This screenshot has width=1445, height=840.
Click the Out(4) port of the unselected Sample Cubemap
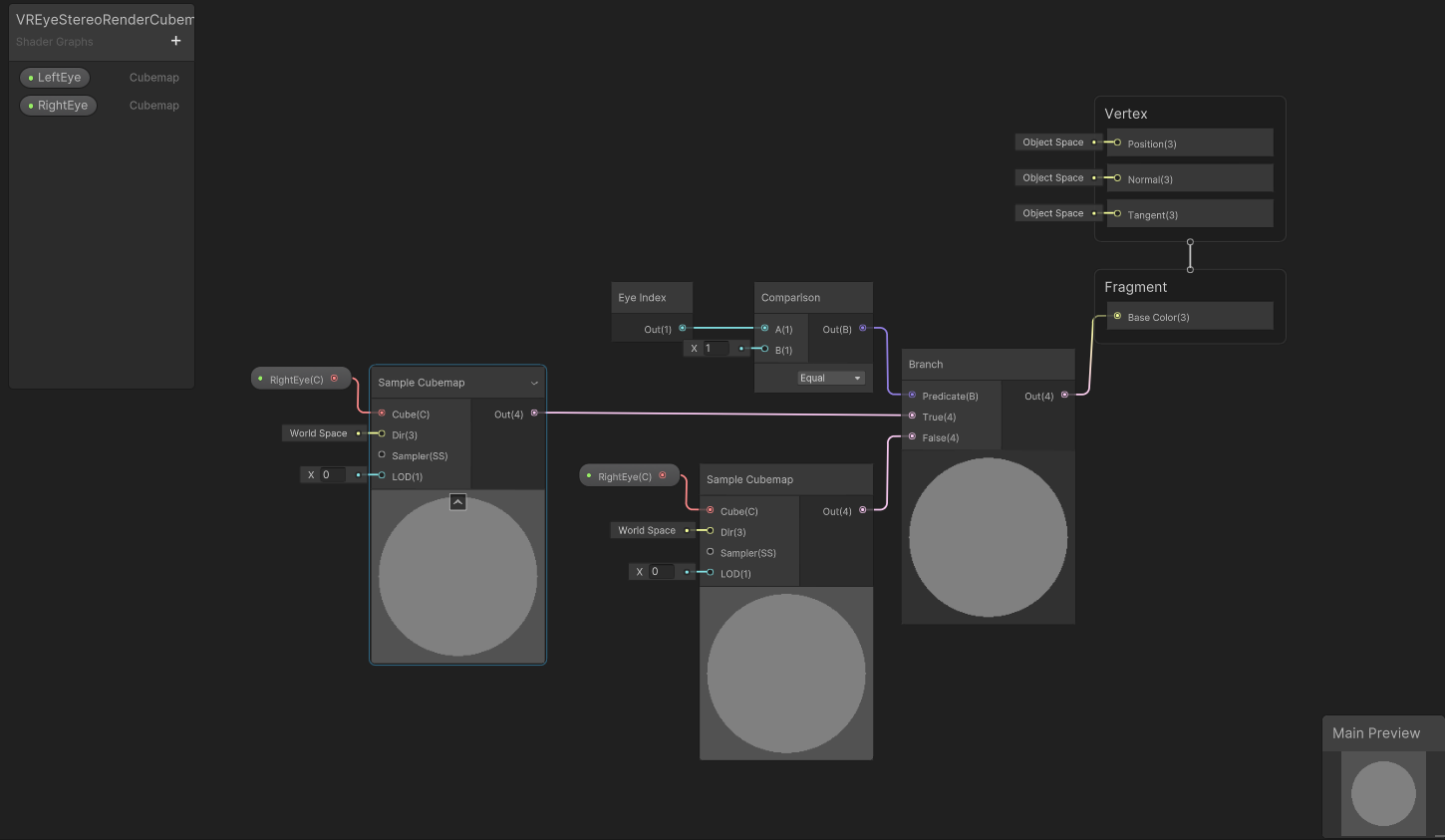tap(863, 510)
